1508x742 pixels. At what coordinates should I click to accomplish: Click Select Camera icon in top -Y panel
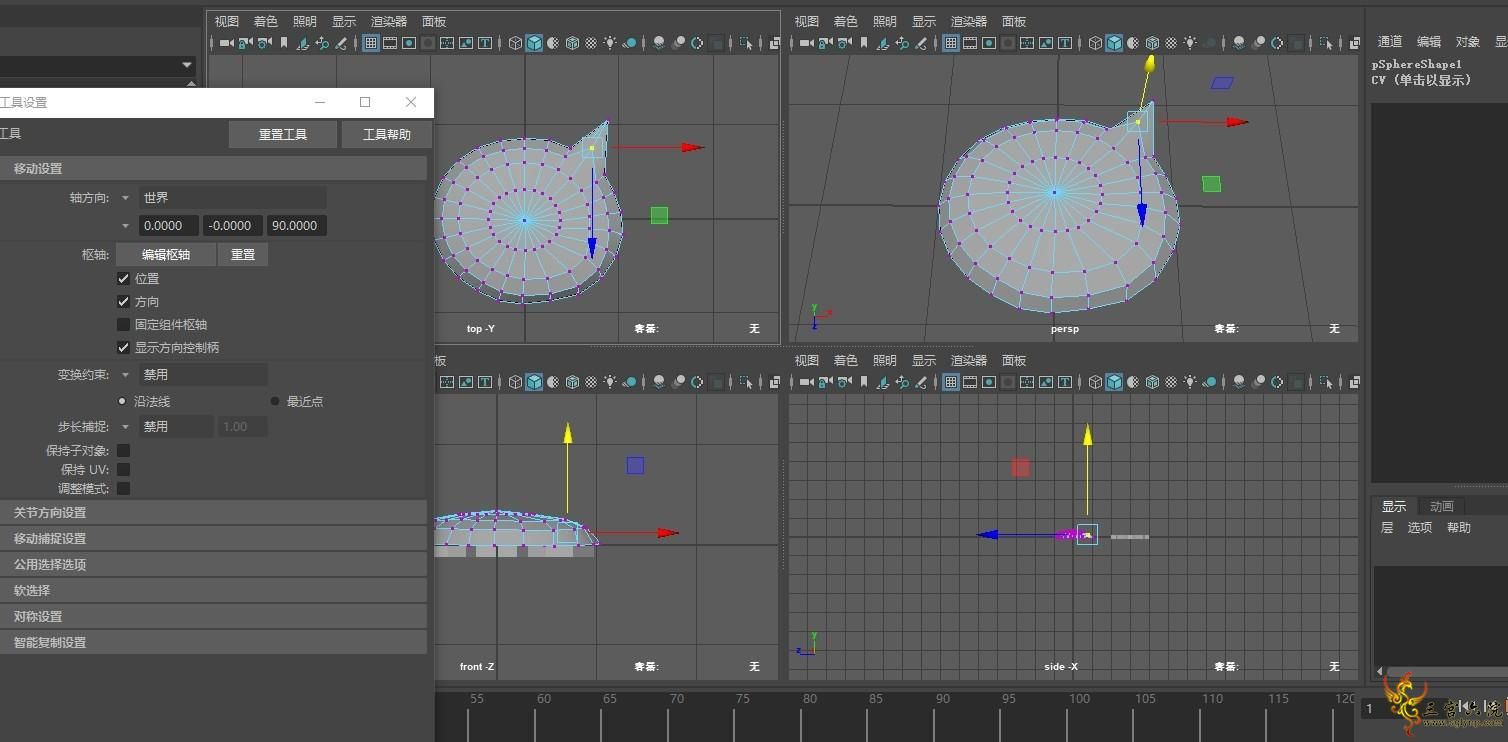click(226, 43)
